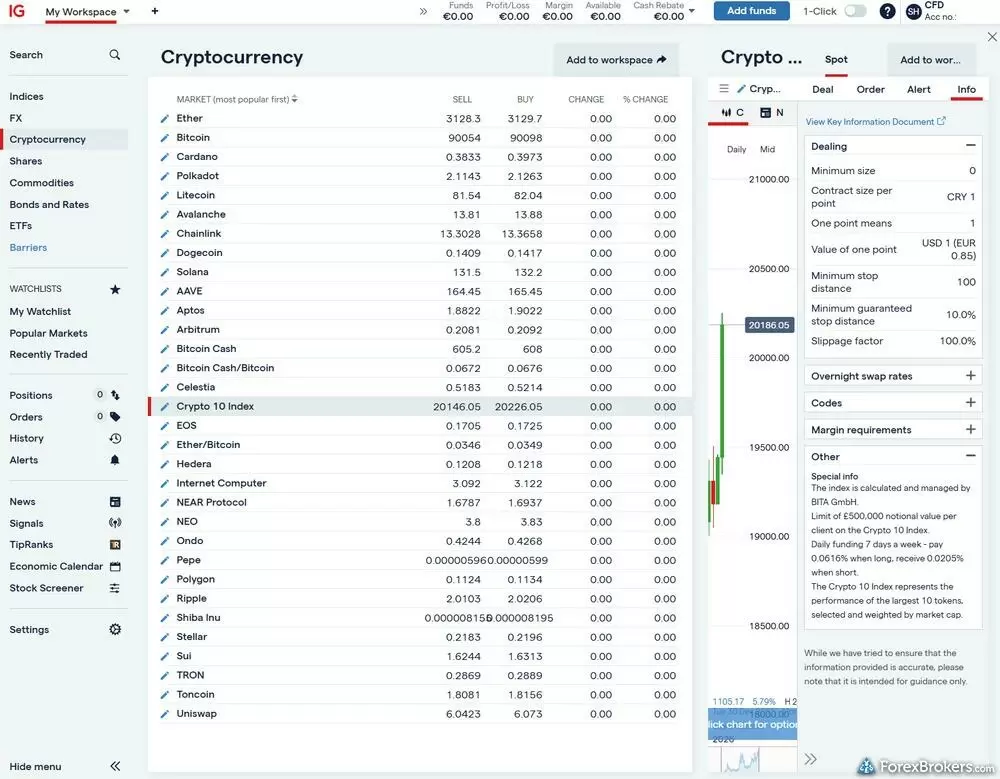Click the edit pencil next to Bitcoin
This screenshot has width=1000, height=779.
click(165, 138)
